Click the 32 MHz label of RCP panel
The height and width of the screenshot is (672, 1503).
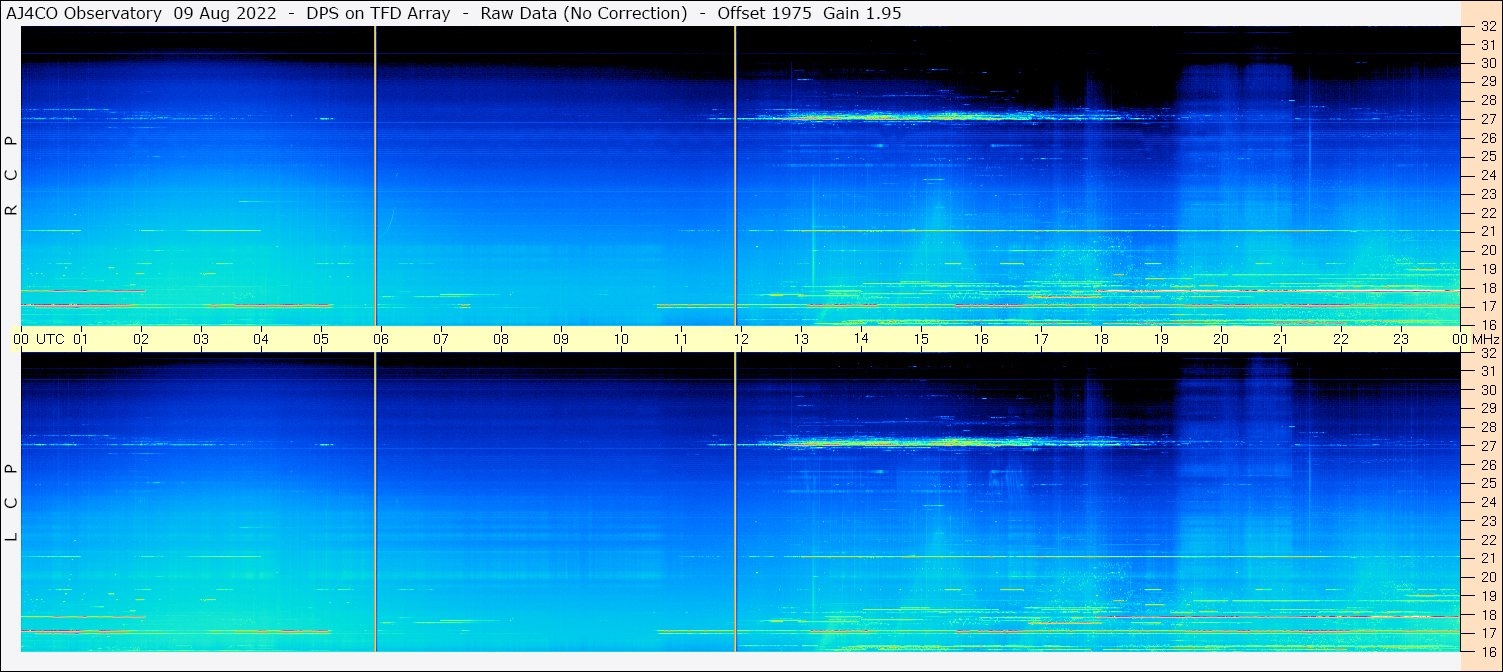[x=1487, y=27]
